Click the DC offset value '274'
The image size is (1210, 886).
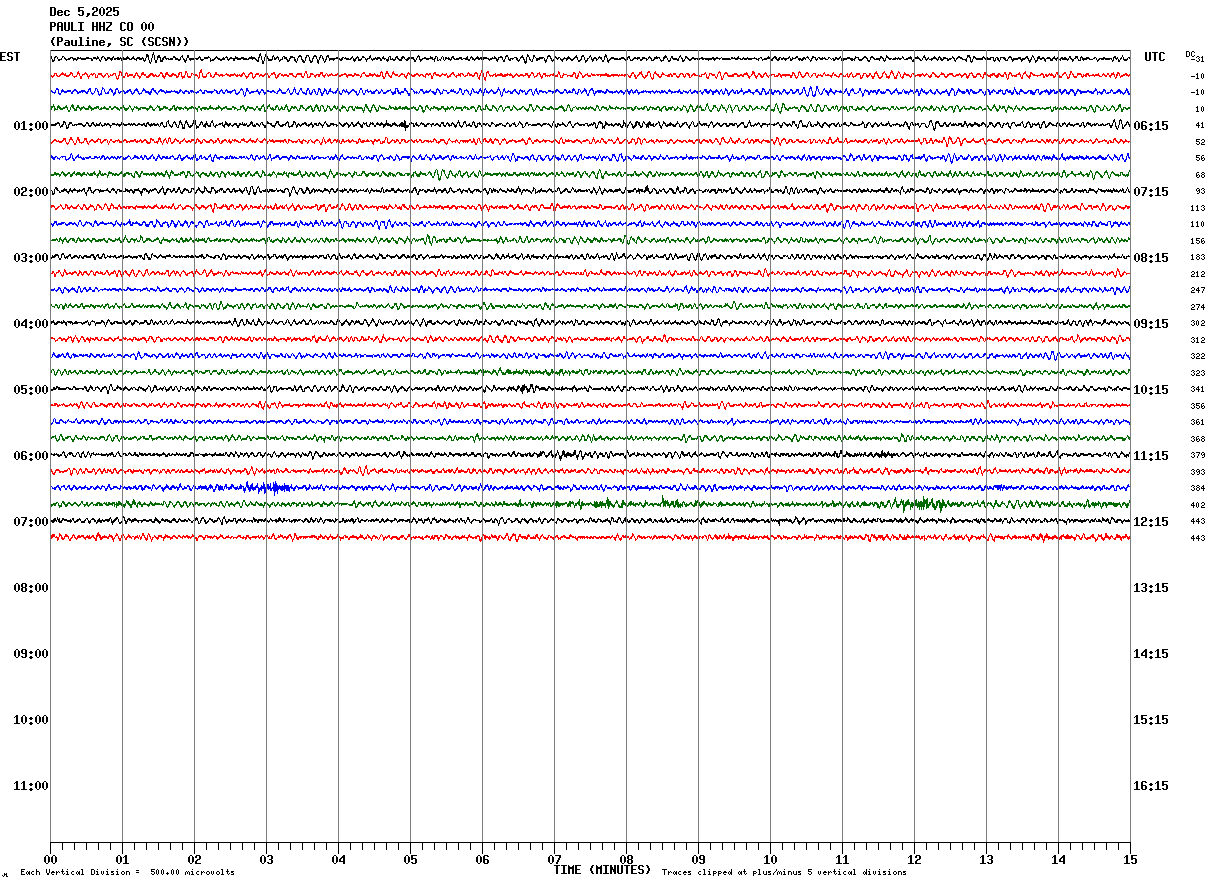(1198, 308)
